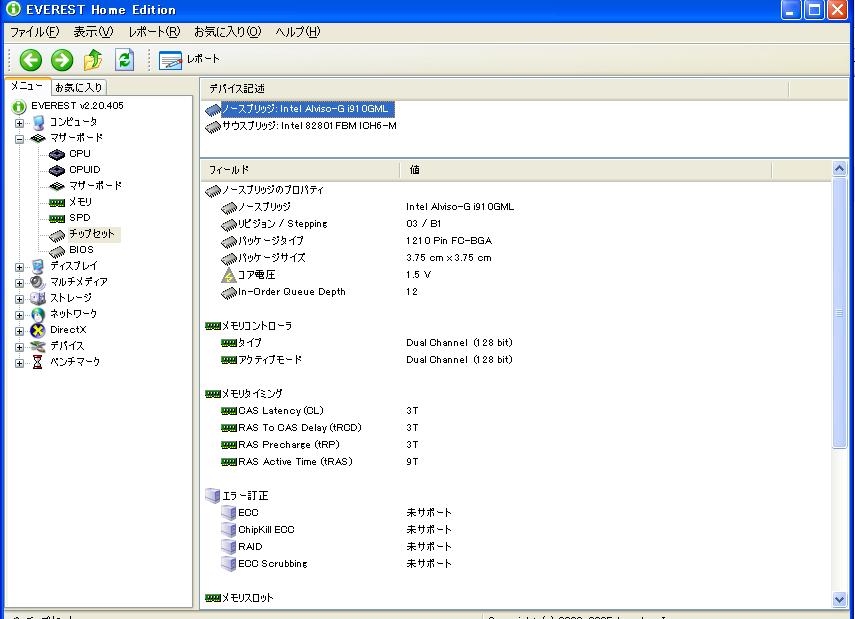Click the green back arrow icon
The image size is (855, 619).
[x=31, y=60]
